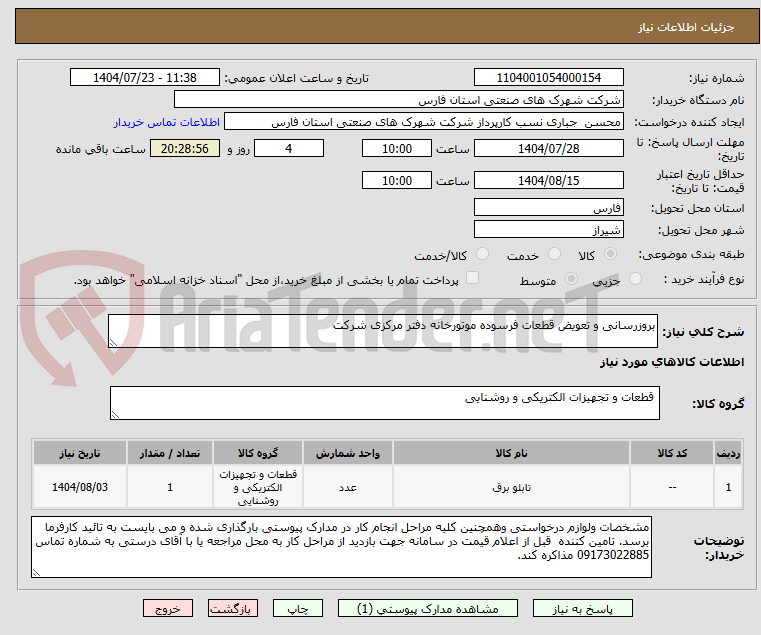Open اطلاعات تماس خریدار contact link
This screenshot has height=635, width=761.
167,122
